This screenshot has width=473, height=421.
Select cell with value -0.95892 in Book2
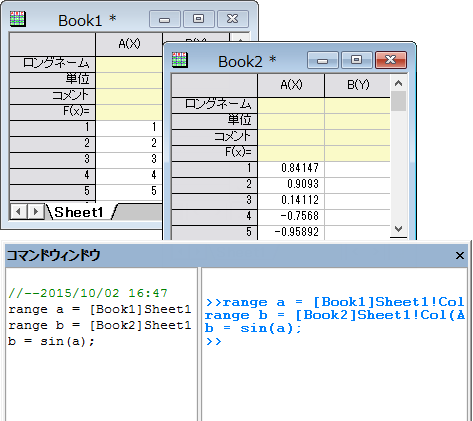(x=291, y=232)
